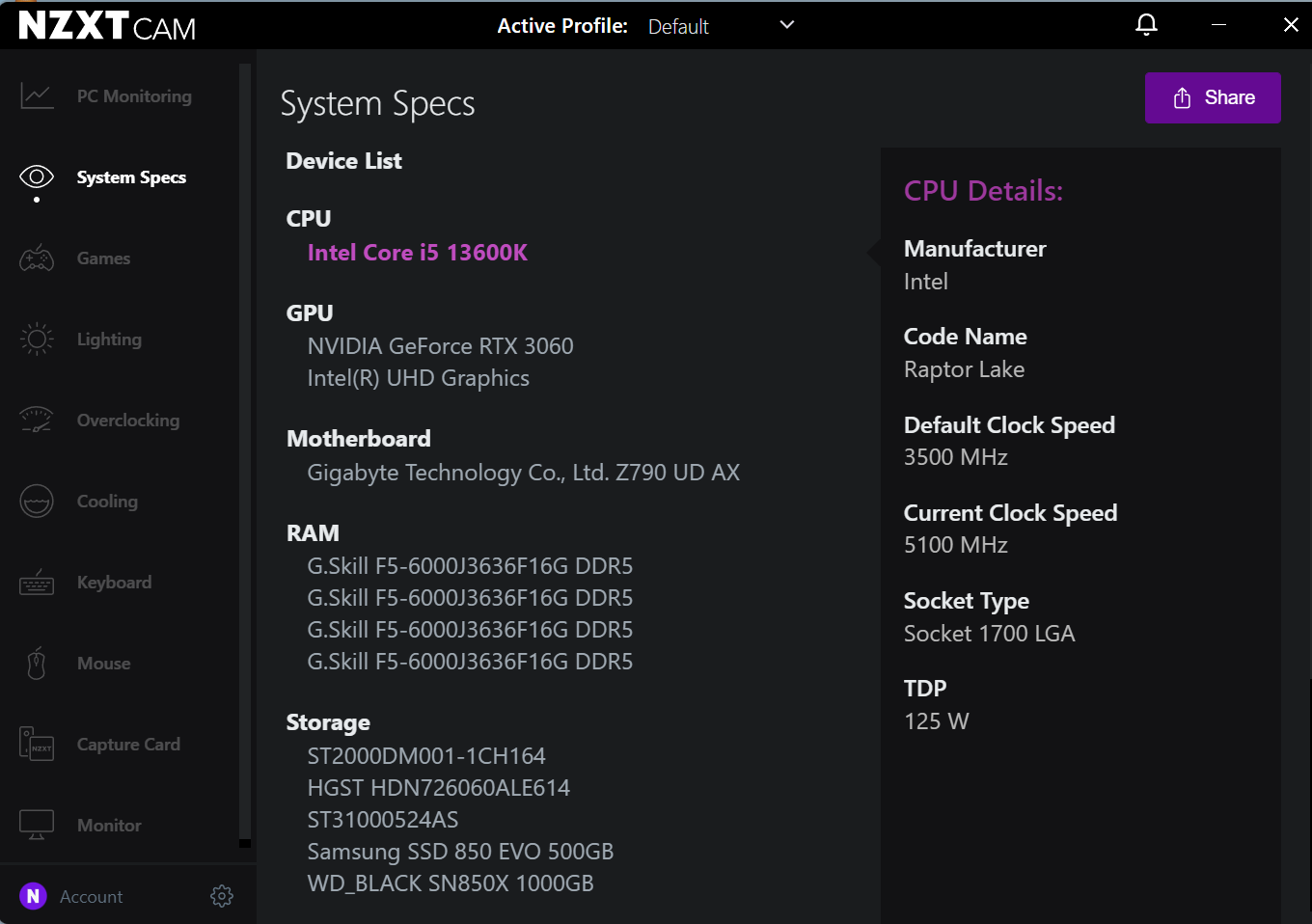The image size is (1312, 924).
Task: Select WD_BLACK SN850X 1000GB drive
Action: 451,883
